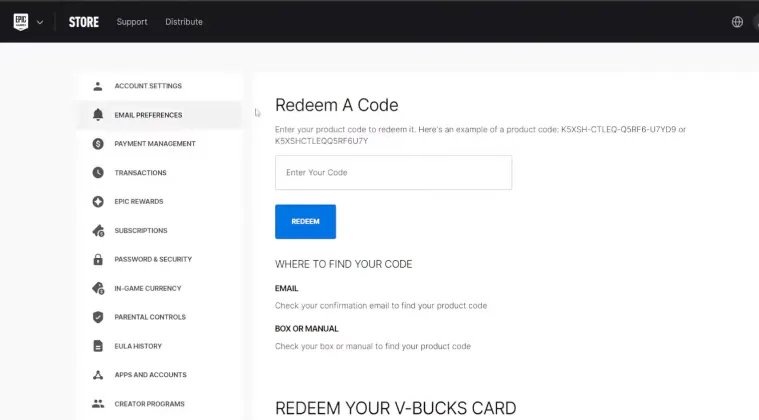The image size is (759, 420).
Task: Click the Transactions clock icon
Action: click(x=98, y=173)
